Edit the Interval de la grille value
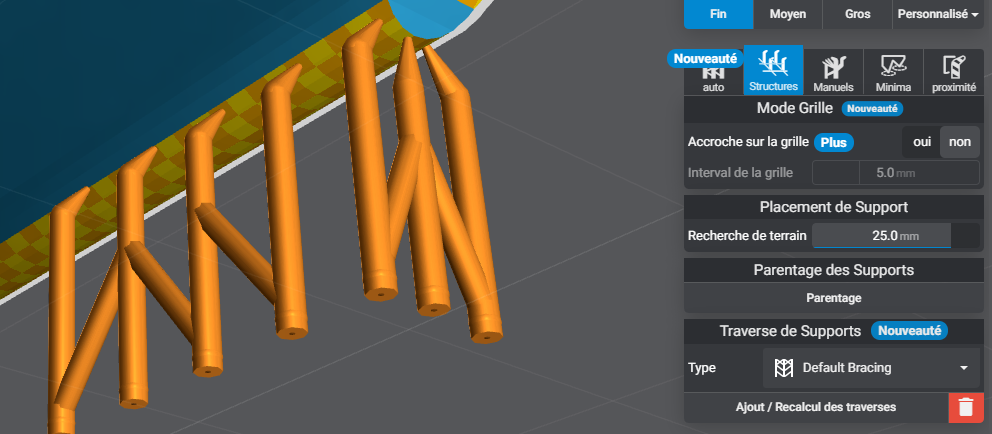 896,172
